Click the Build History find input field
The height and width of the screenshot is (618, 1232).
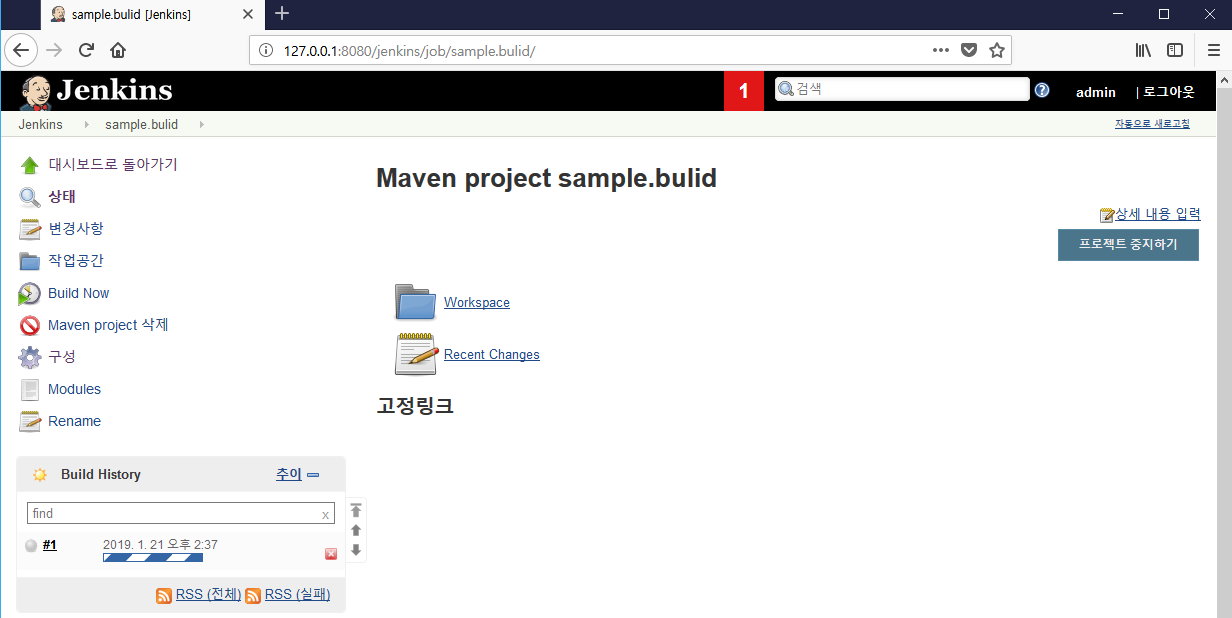coord(174,513)
